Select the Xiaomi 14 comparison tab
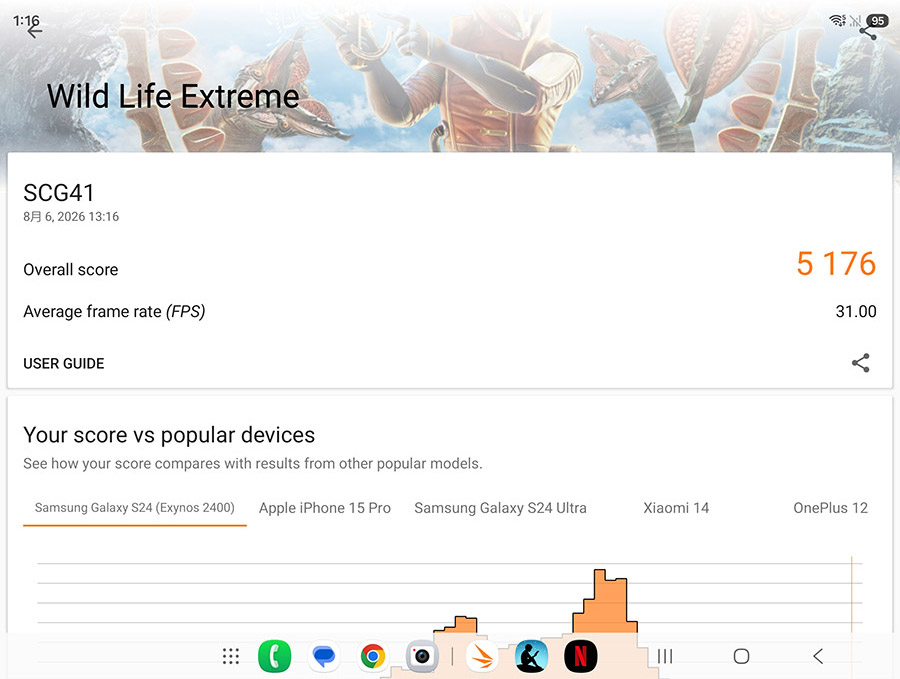The height and width of the screenshot is (679, 900). pos(676,508)
